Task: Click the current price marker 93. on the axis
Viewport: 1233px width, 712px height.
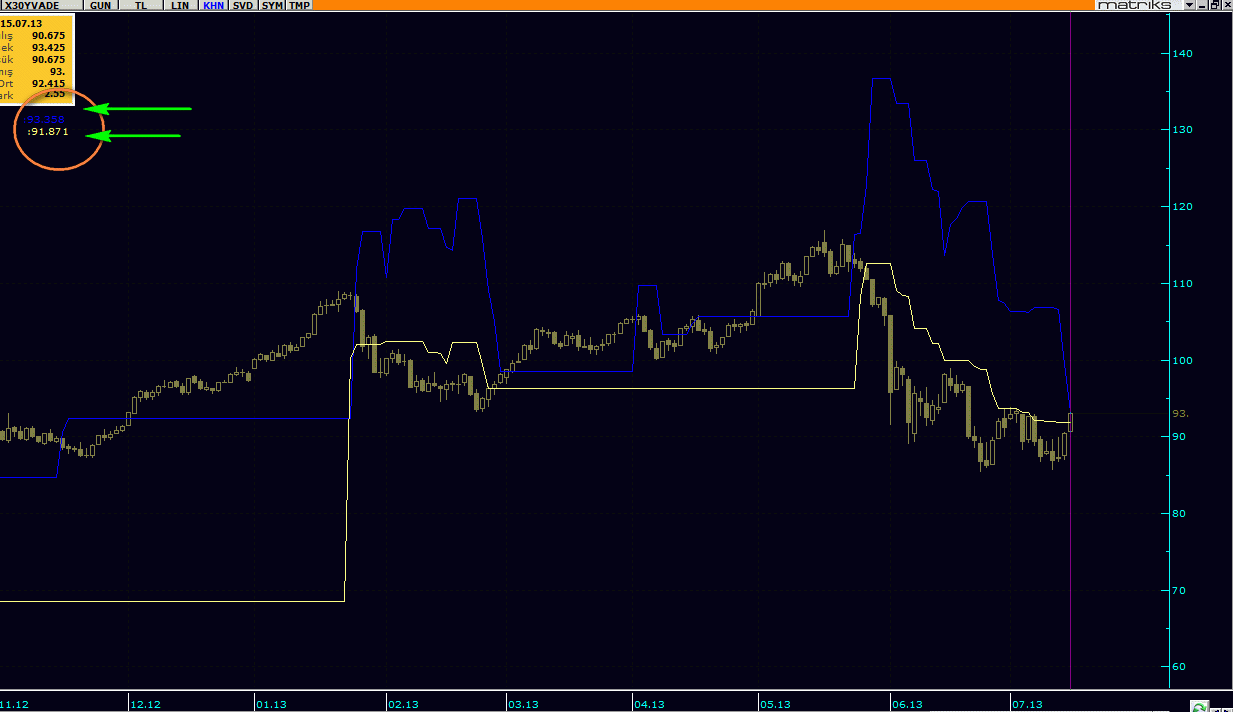Action: tap(1180, 413)
